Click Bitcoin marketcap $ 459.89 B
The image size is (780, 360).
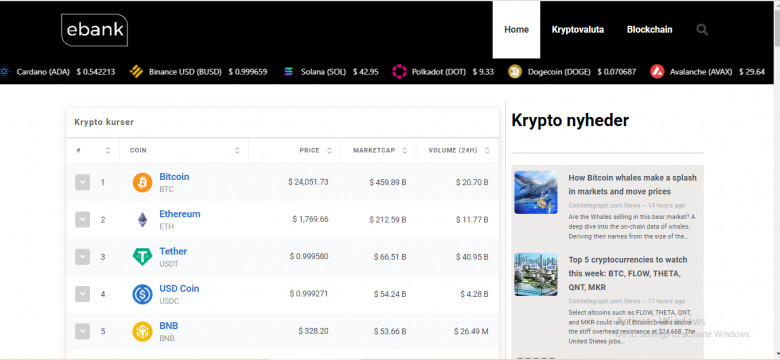(388, 182)
